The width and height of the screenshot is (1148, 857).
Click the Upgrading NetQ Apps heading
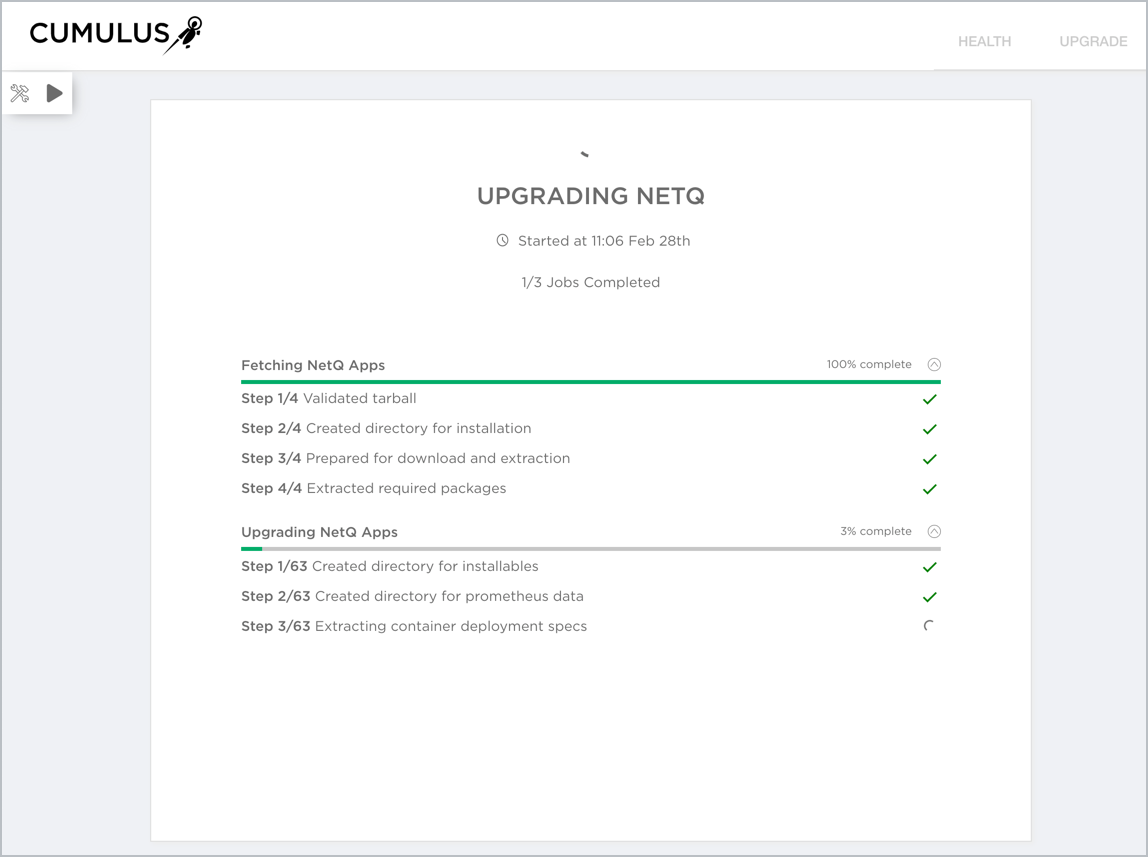click(319, 532)
